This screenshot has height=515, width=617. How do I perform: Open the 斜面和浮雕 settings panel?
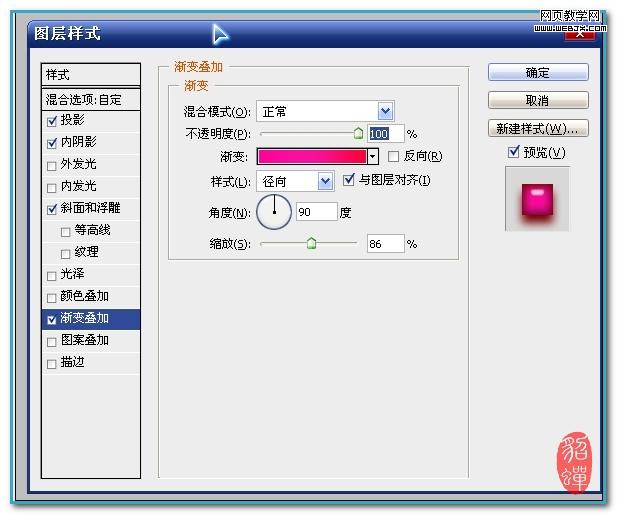91,208
